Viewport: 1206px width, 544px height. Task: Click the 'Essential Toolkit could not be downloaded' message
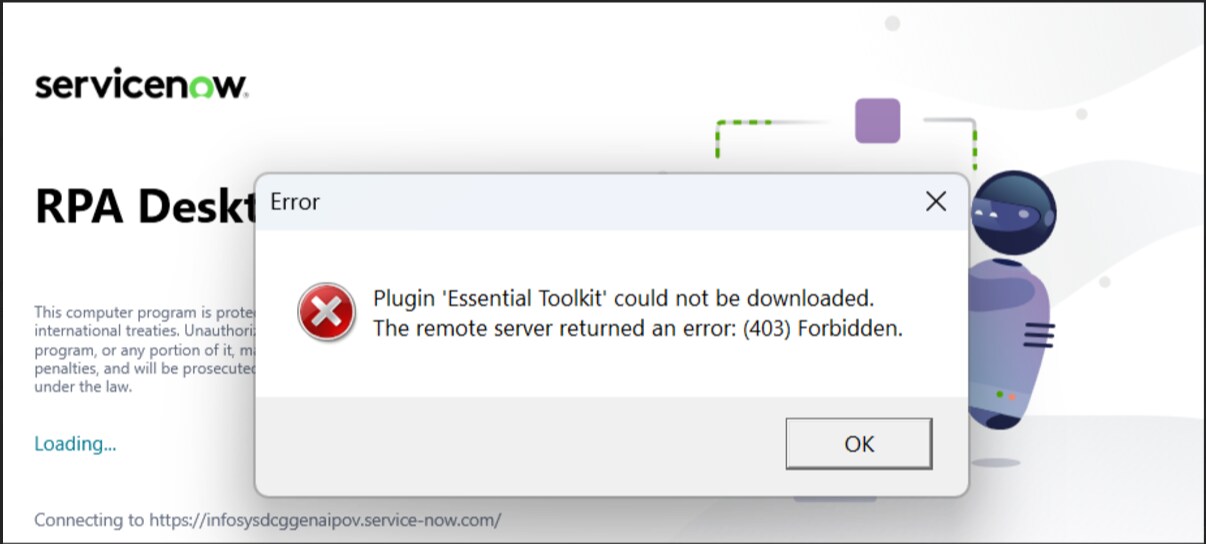pyautogui.click(x=623, y=298)
